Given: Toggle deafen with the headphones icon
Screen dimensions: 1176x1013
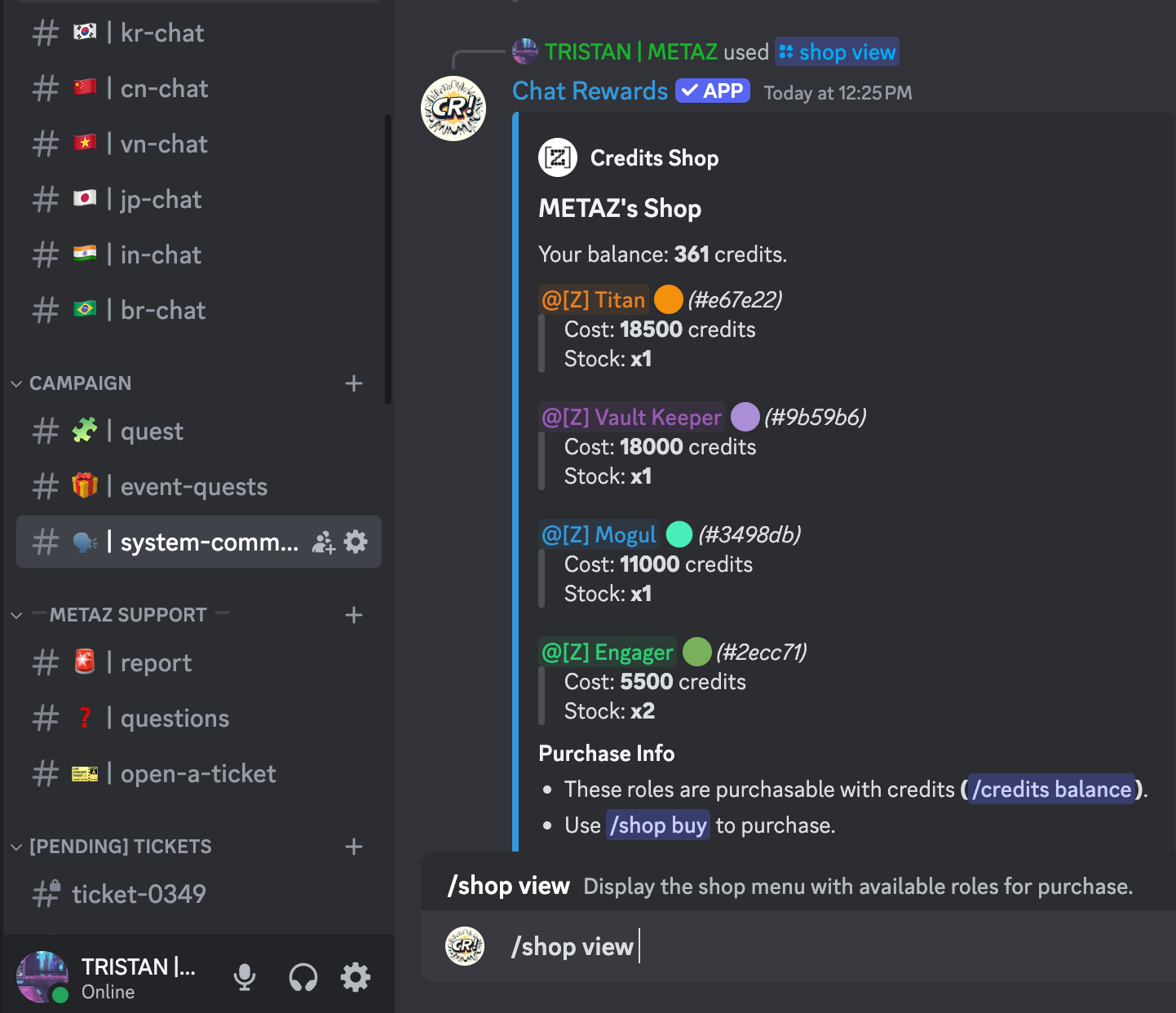Looking at the screenshot, I should pos(303,977).
